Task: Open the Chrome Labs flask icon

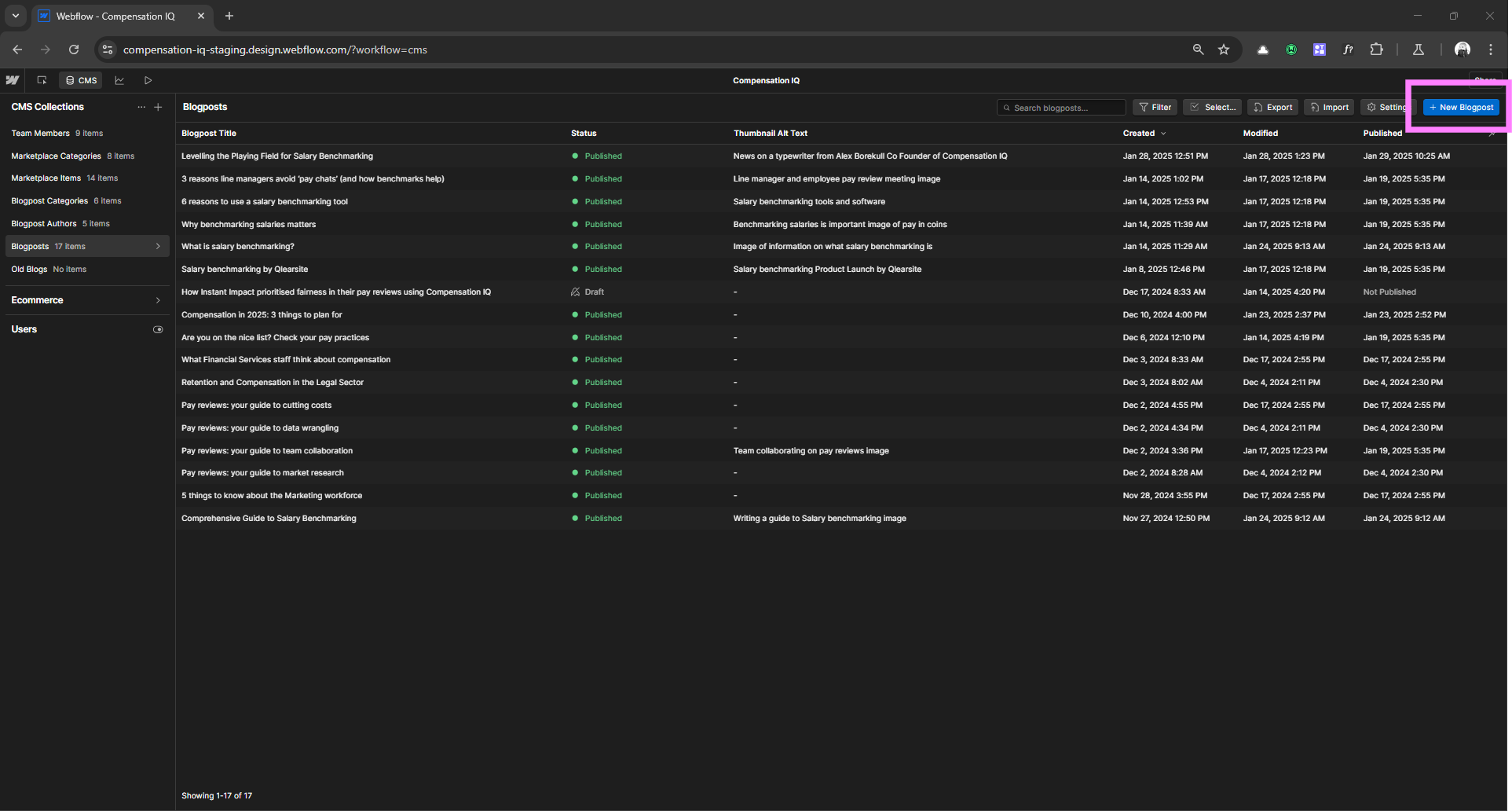Action: pos(1419,50)
